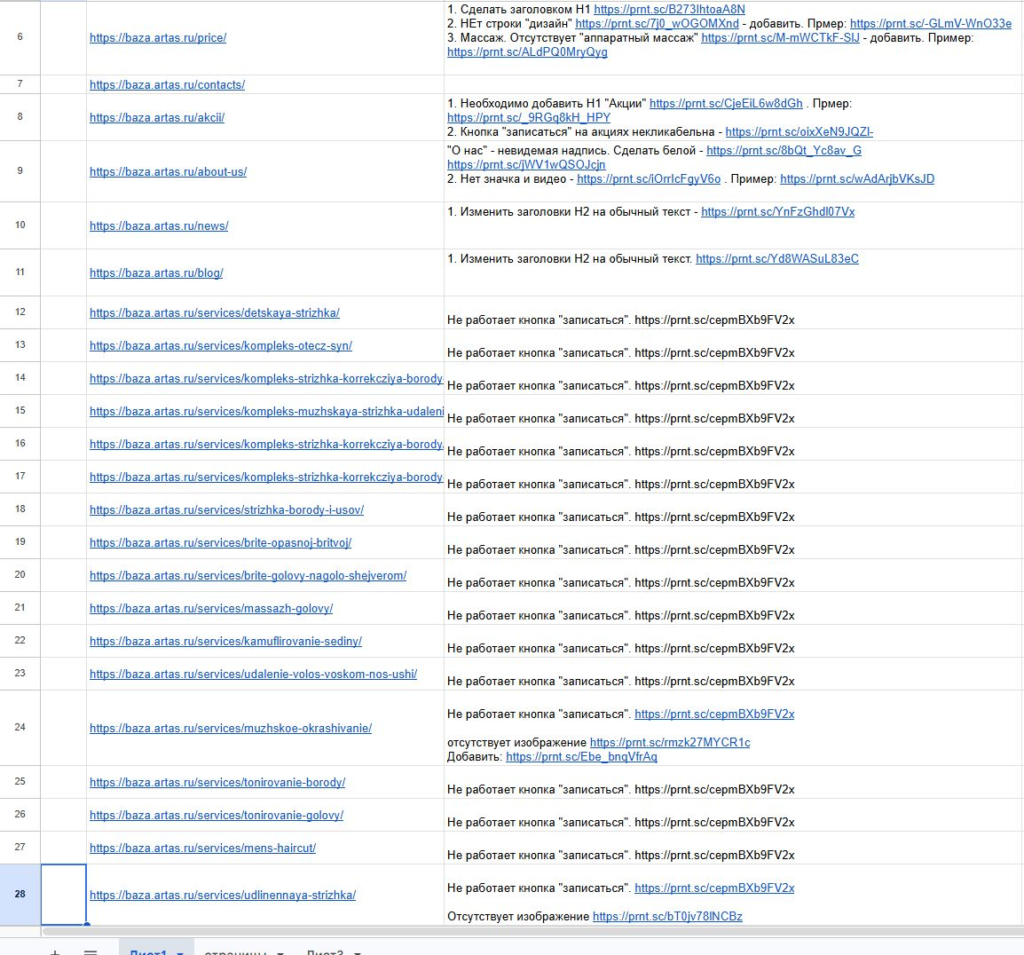
Task: Open the prnt.sc/rmzk27MYCR1c screenshot link
Action: click(670, 742)
